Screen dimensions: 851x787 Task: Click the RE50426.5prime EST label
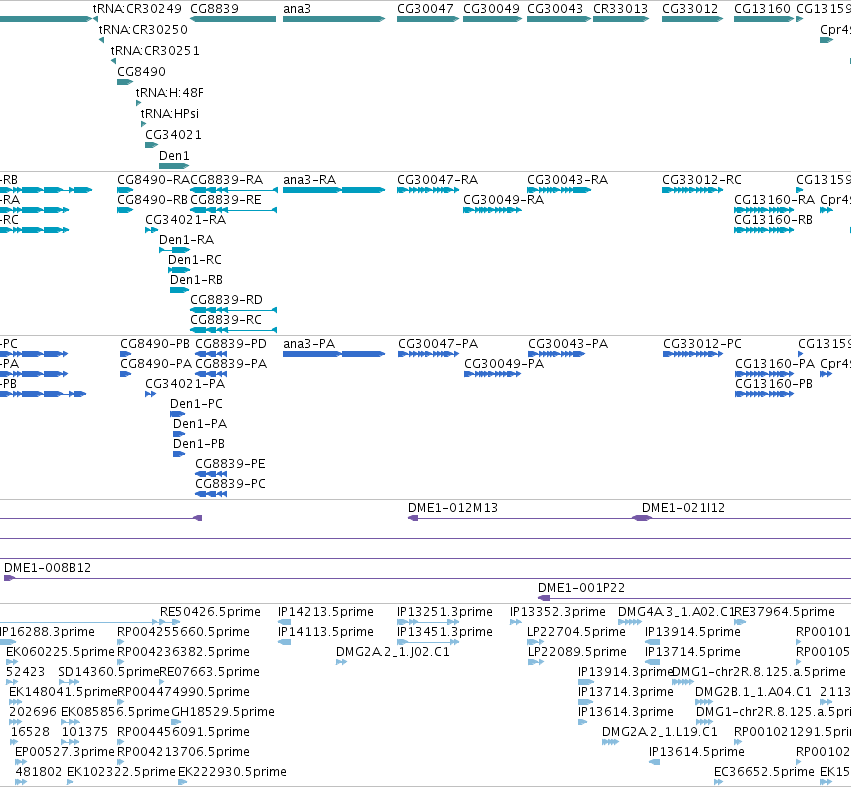[210, 612]
